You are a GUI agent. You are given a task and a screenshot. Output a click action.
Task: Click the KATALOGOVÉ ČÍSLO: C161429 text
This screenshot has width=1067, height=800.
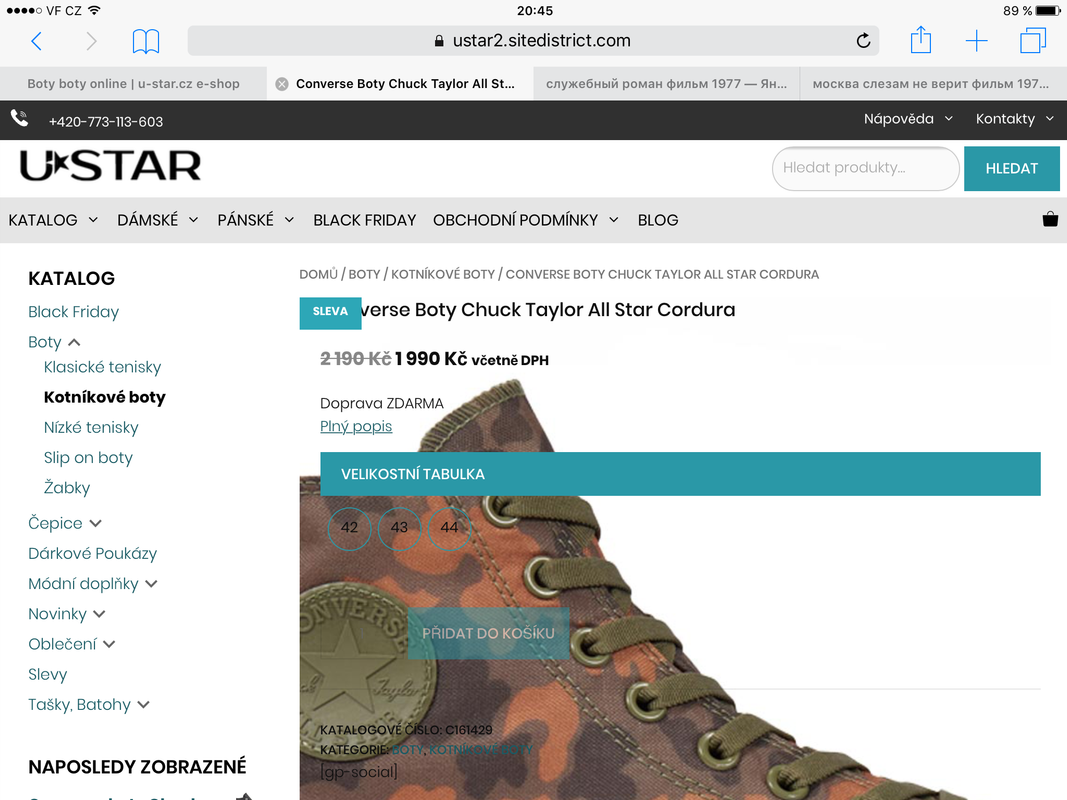[406, 730]
